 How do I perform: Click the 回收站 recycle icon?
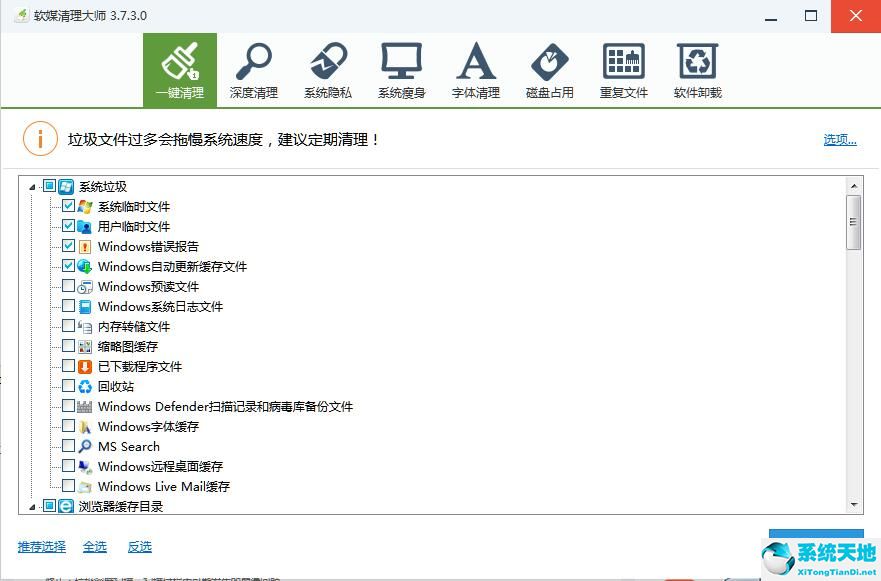pyautogui.click(x=85, y=387)
